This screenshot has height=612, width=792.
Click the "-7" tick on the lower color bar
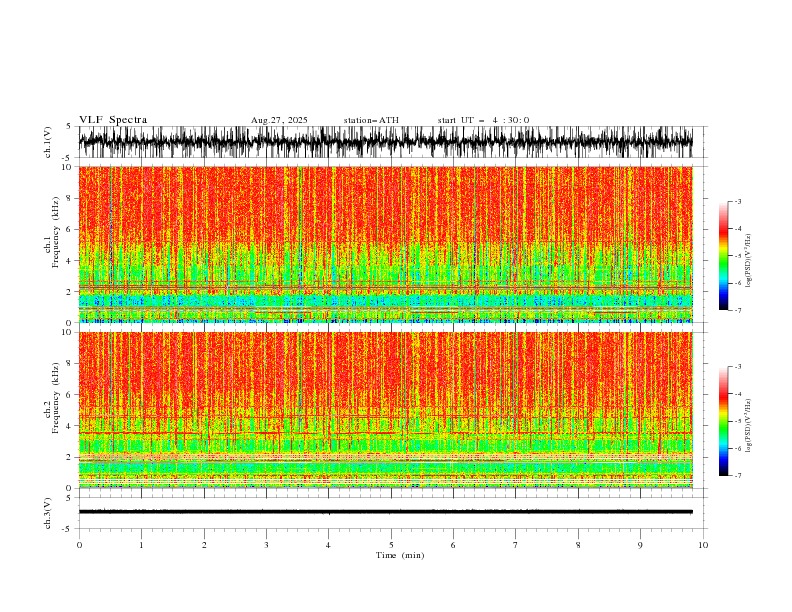click(x=738, y=475)
